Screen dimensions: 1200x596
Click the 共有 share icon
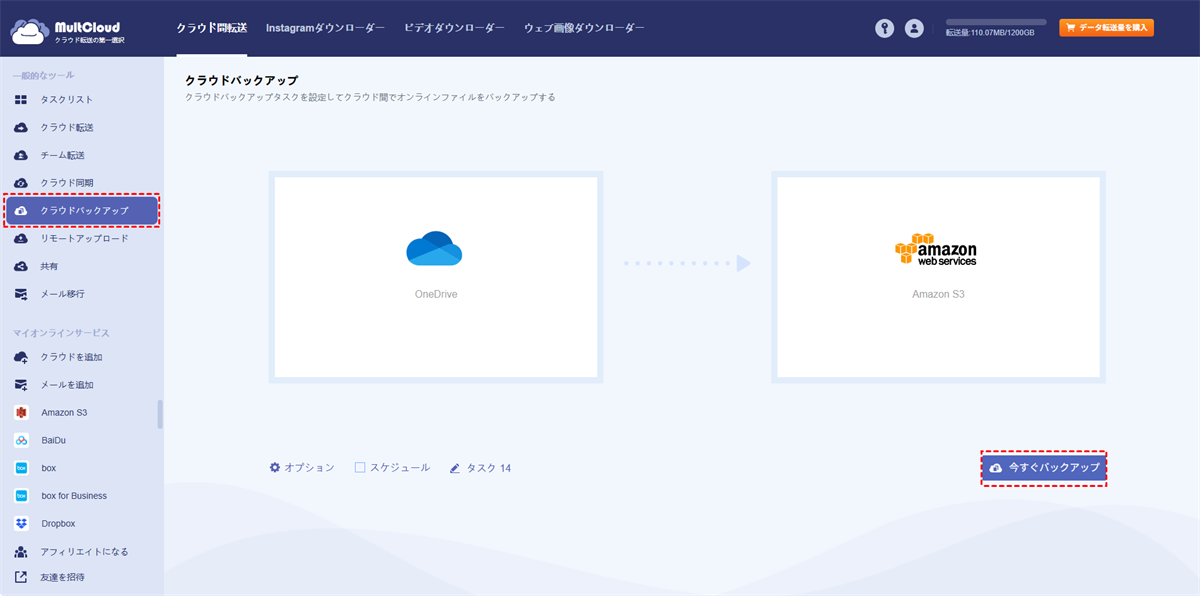(x=21, y=267)
